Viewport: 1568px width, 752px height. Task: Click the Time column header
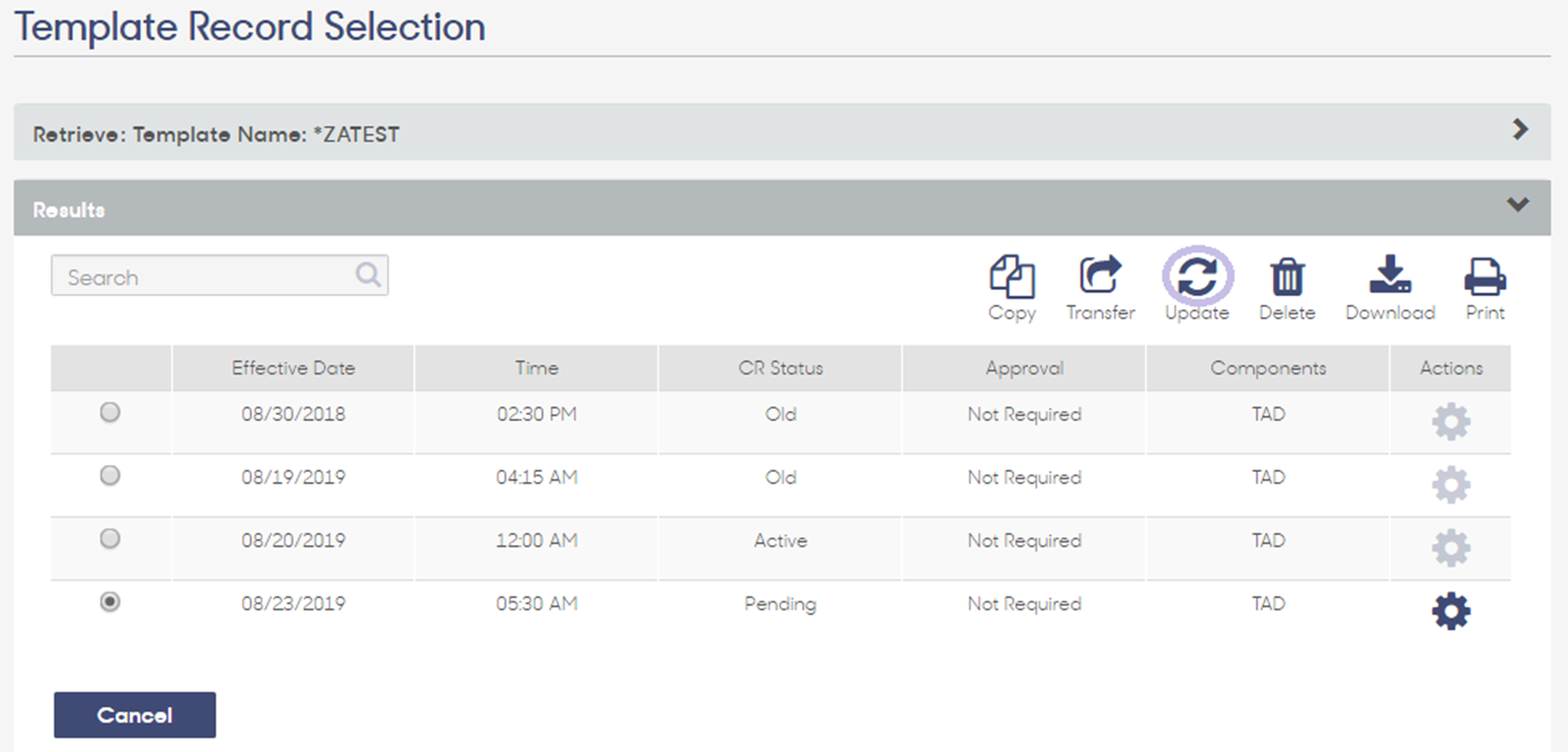point(536,368)
